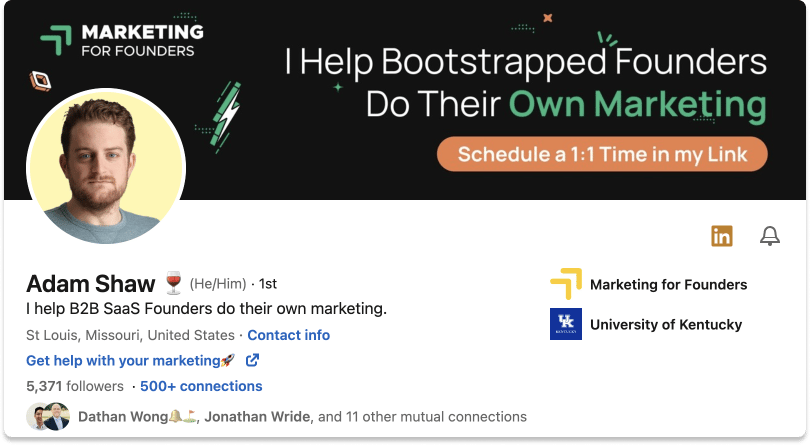This screenshot has width=810, height=445.
Task: Click mutual connections avatar thumbnails
Action: tap(48, 417)
